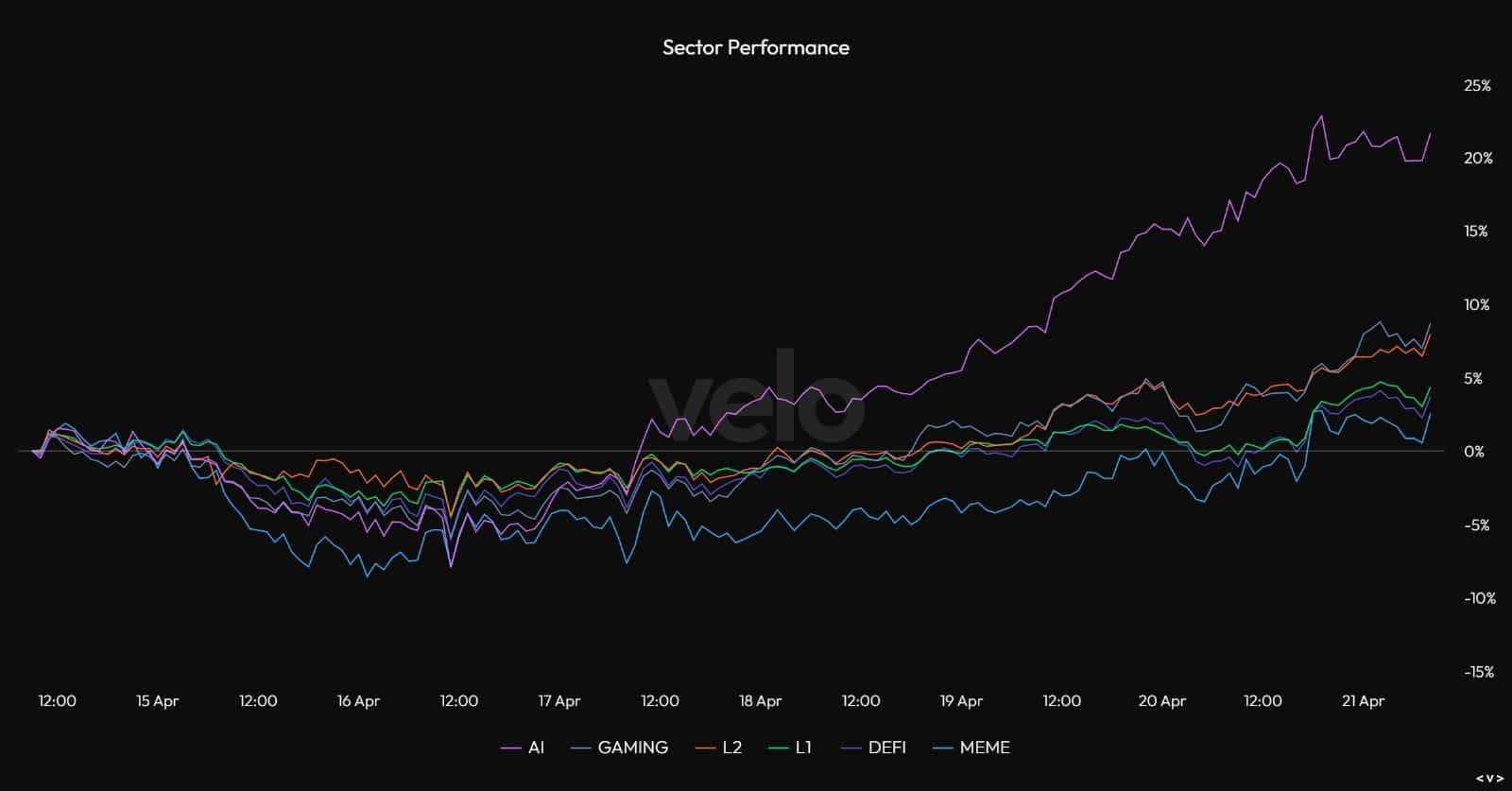Click the 15 Apr date label

coord(157,701)
